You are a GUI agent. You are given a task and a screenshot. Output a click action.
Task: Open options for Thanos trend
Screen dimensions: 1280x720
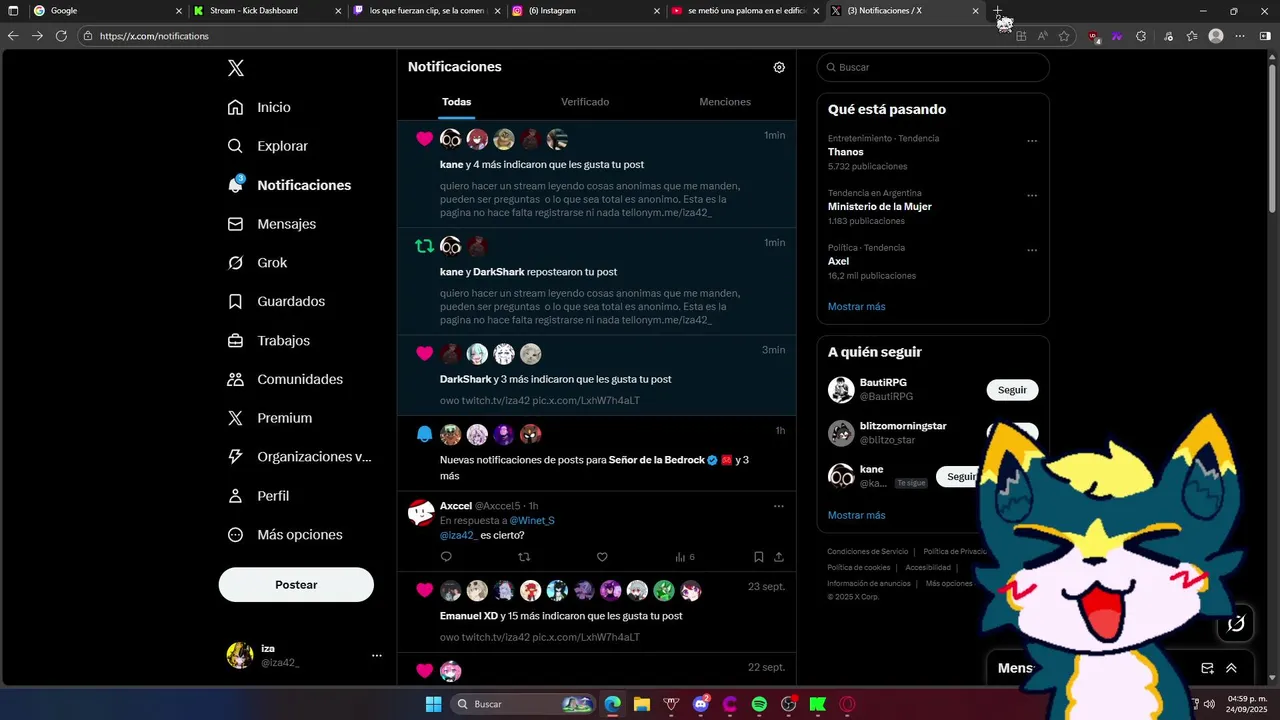point(1032,141)
